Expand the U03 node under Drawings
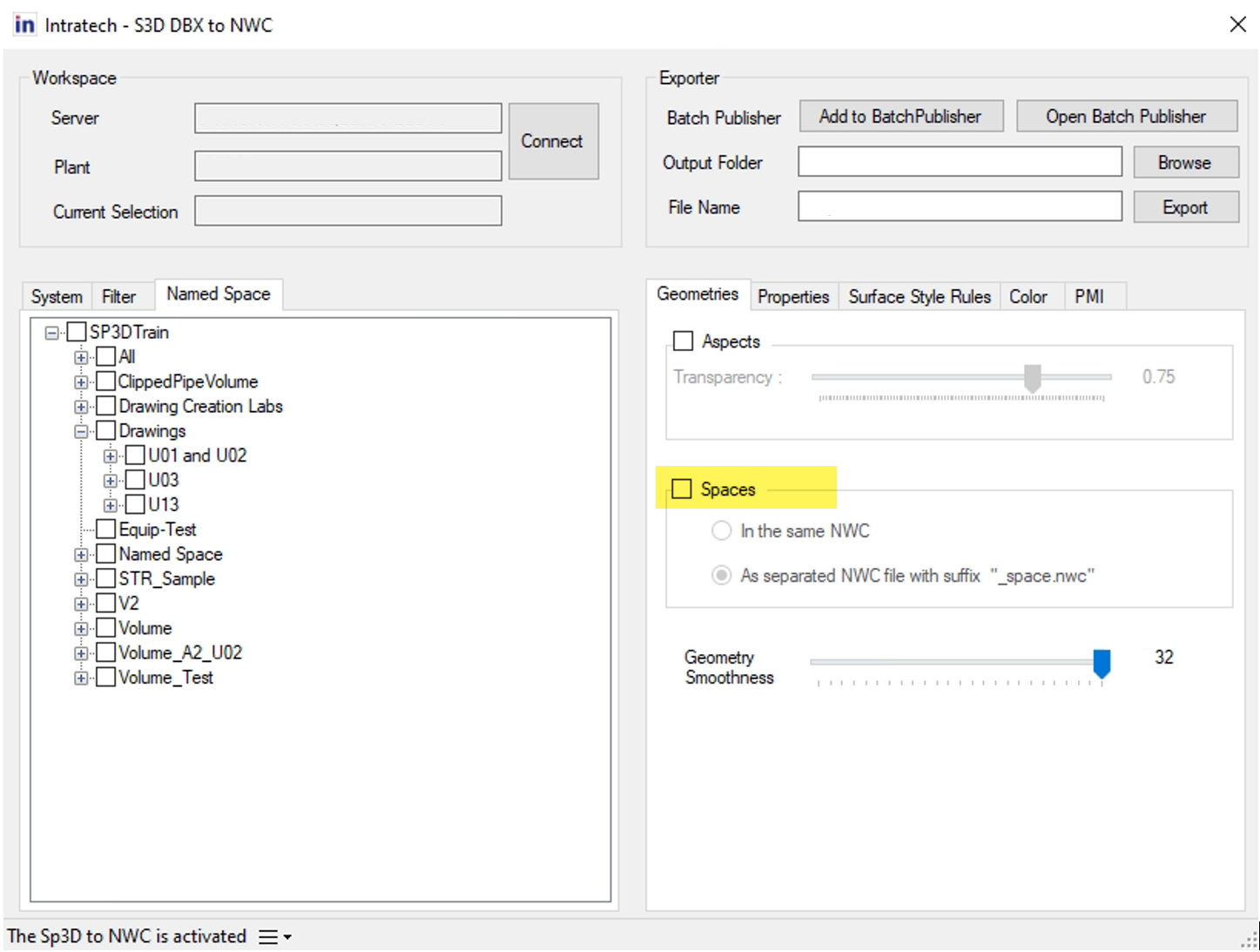This screenshot has height=952, width=1260. point(110,479)
